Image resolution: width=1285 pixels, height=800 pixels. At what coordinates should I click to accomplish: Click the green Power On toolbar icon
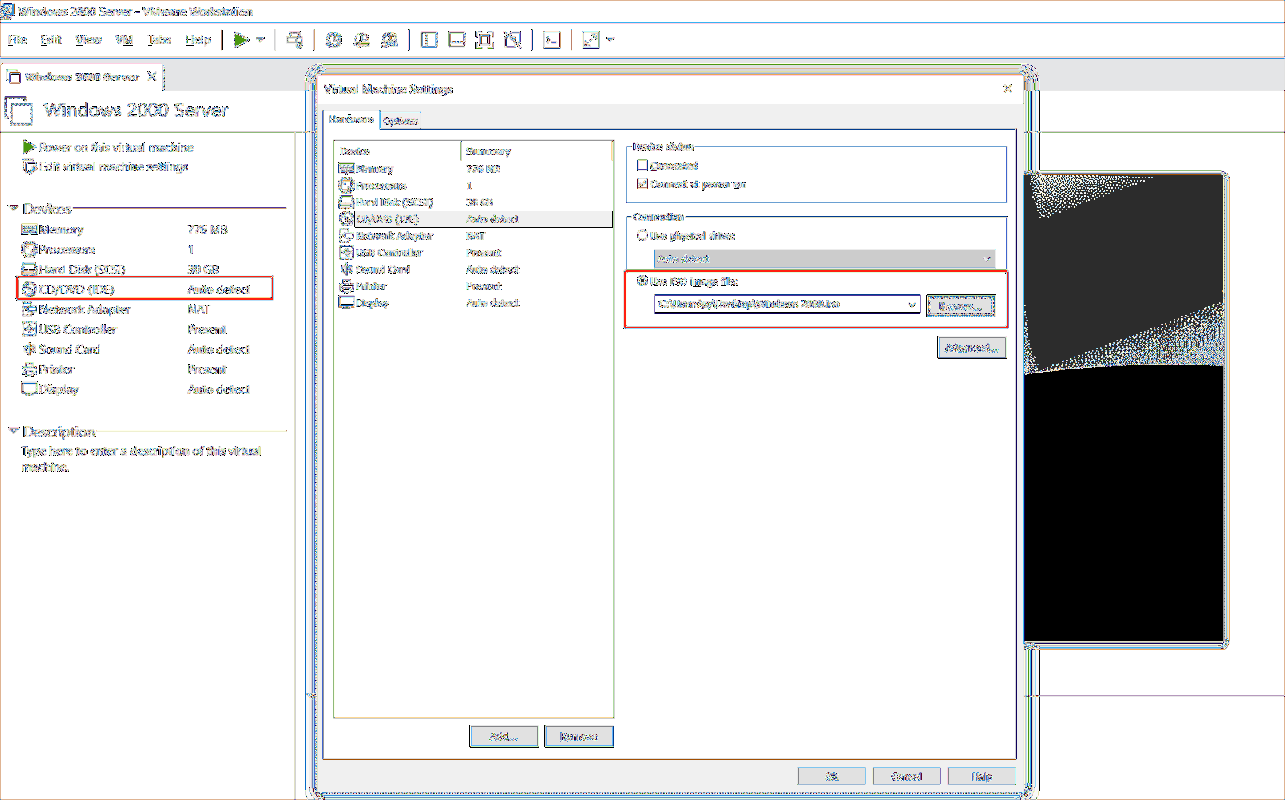[x=240, y=40]
